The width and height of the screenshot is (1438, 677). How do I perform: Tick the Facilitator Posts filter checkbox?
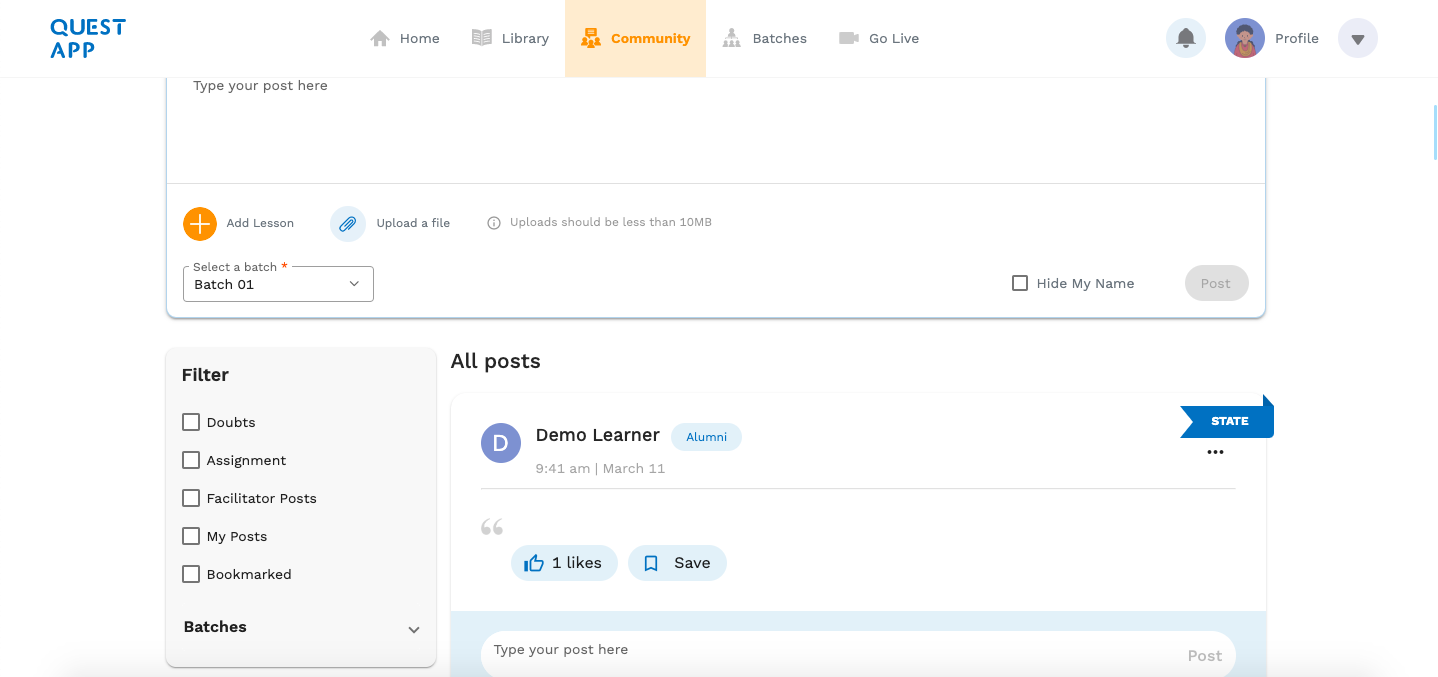[x=191, y=498]
